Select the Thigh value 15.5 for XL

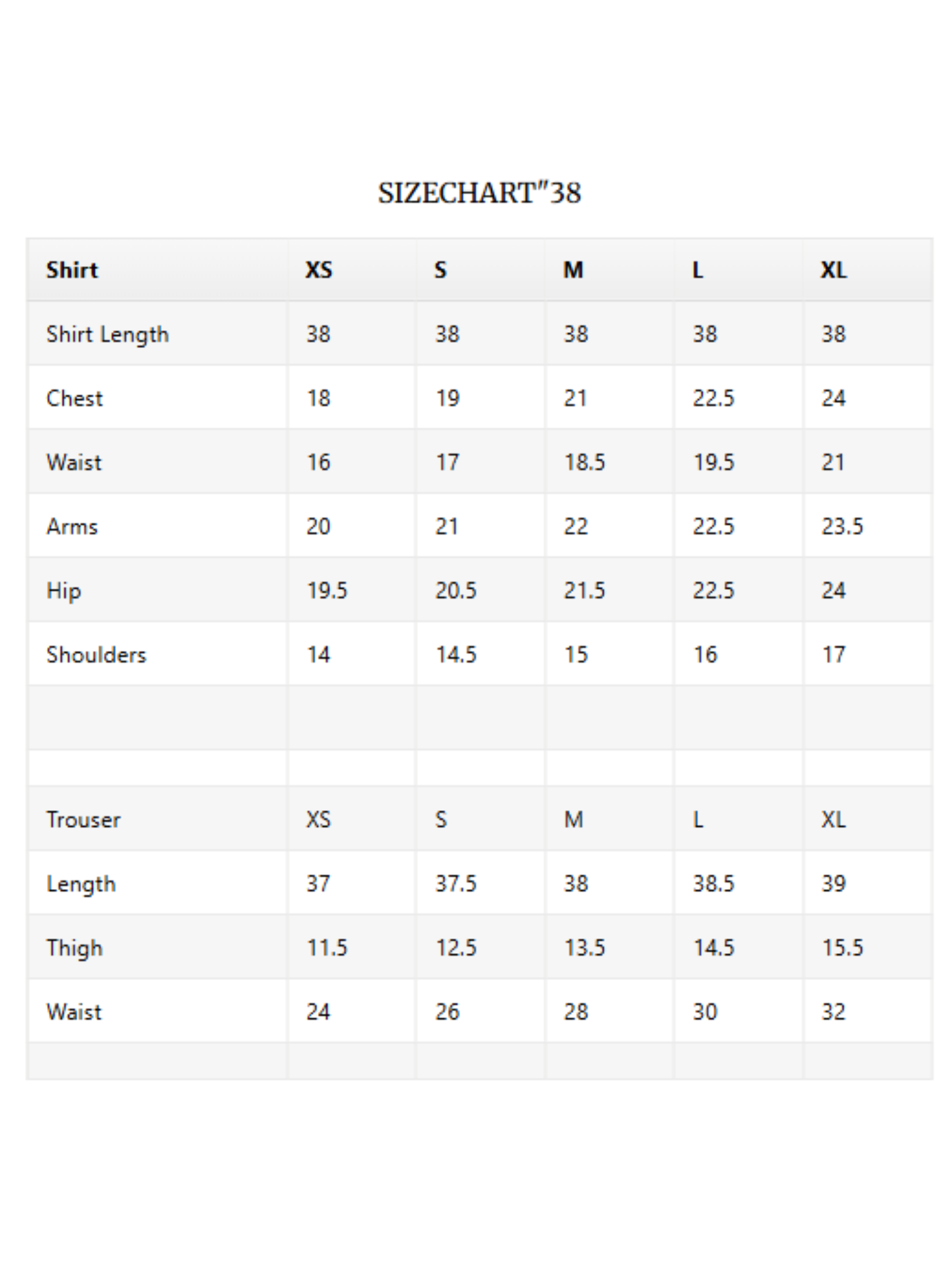pos(842,947)
